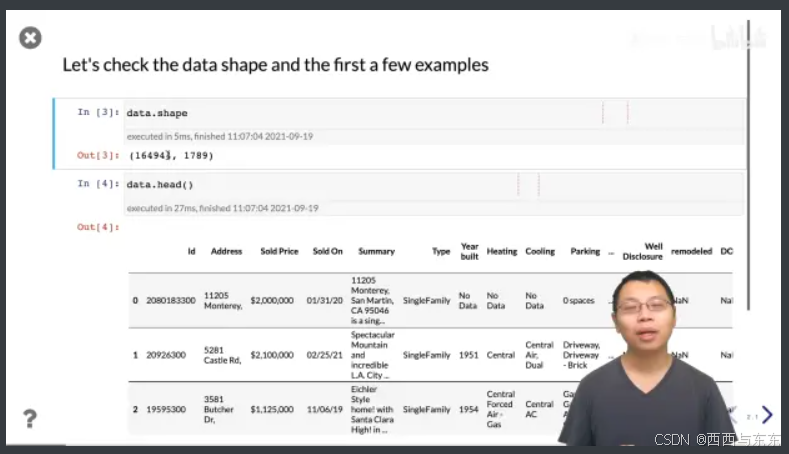
Task: Click 'Driveway, Driveway - Brick' parking cell
Action: 581,355
